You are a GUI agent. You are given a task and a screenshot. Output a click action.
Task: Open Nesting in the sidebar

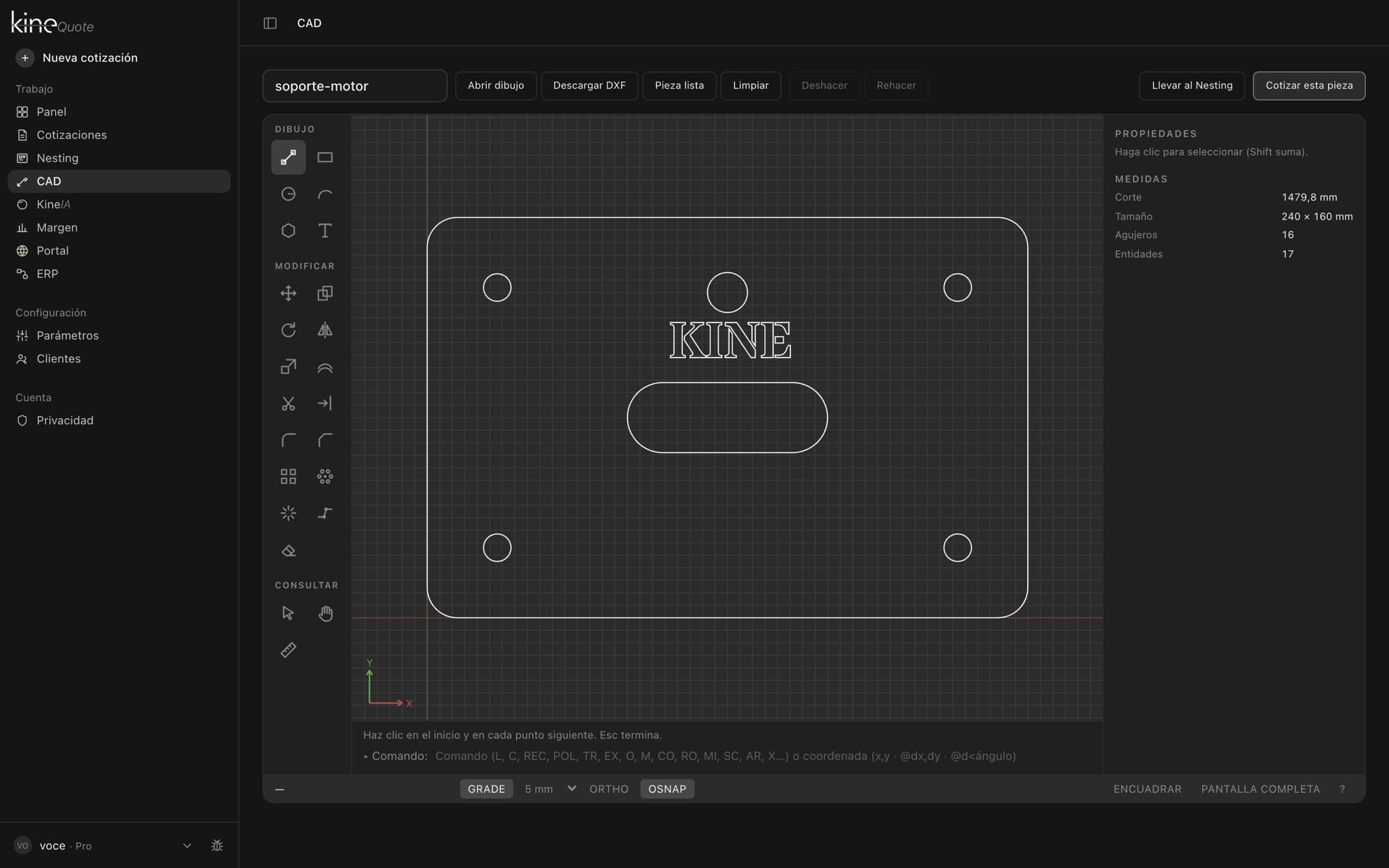click(x=119, y=158)
